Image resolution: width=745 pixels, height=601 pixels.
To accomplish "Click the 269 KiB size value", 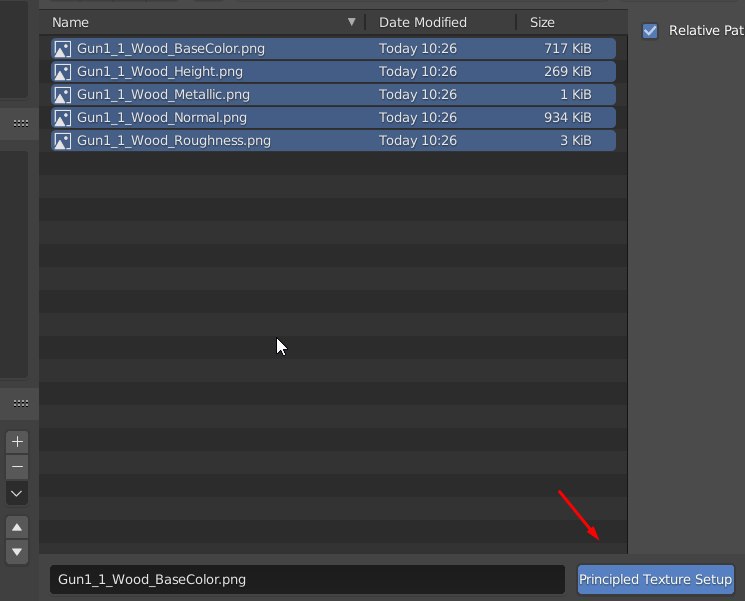I will click(568, 72).
